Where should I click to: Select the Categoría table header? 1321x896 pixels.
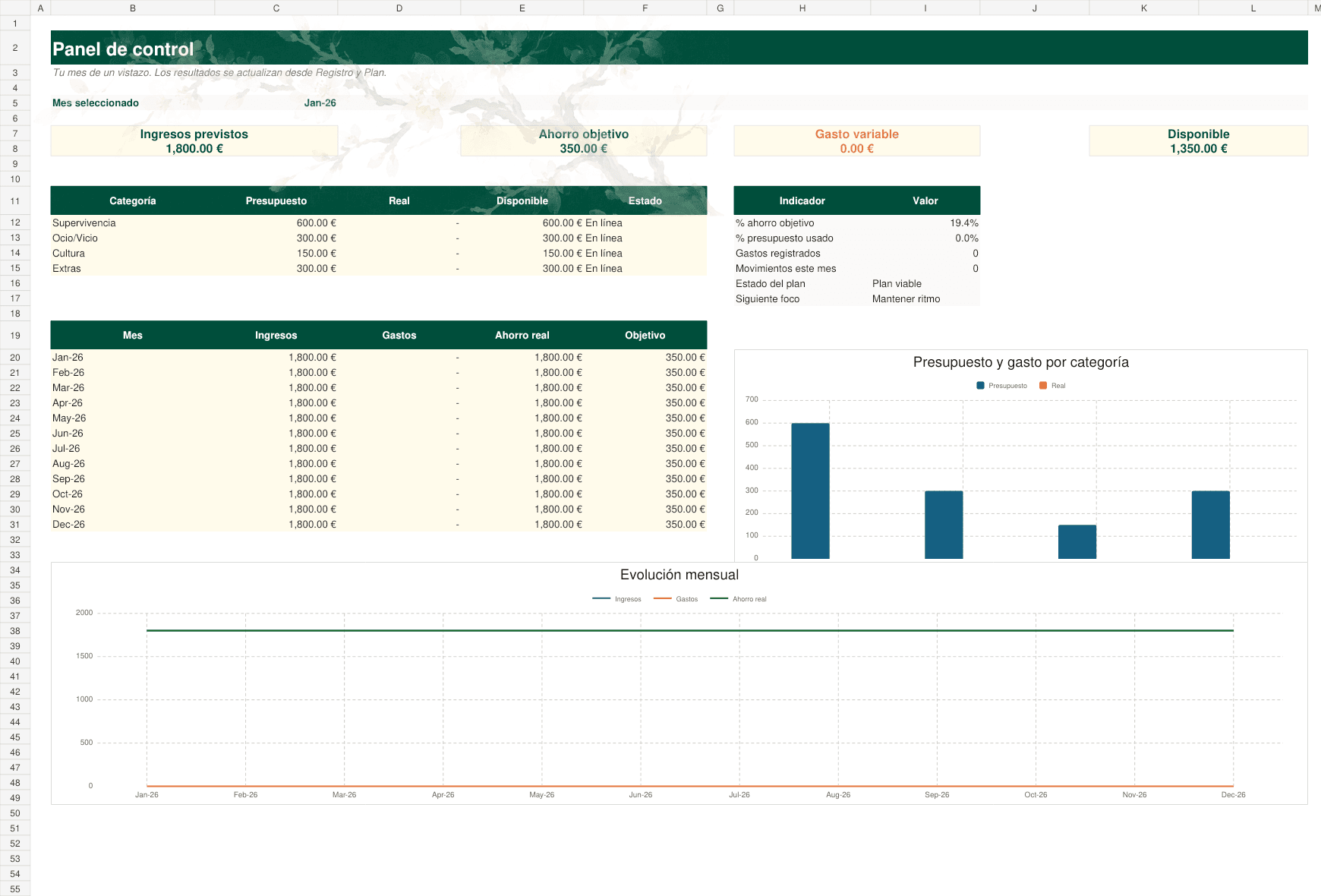click(133, 201)
